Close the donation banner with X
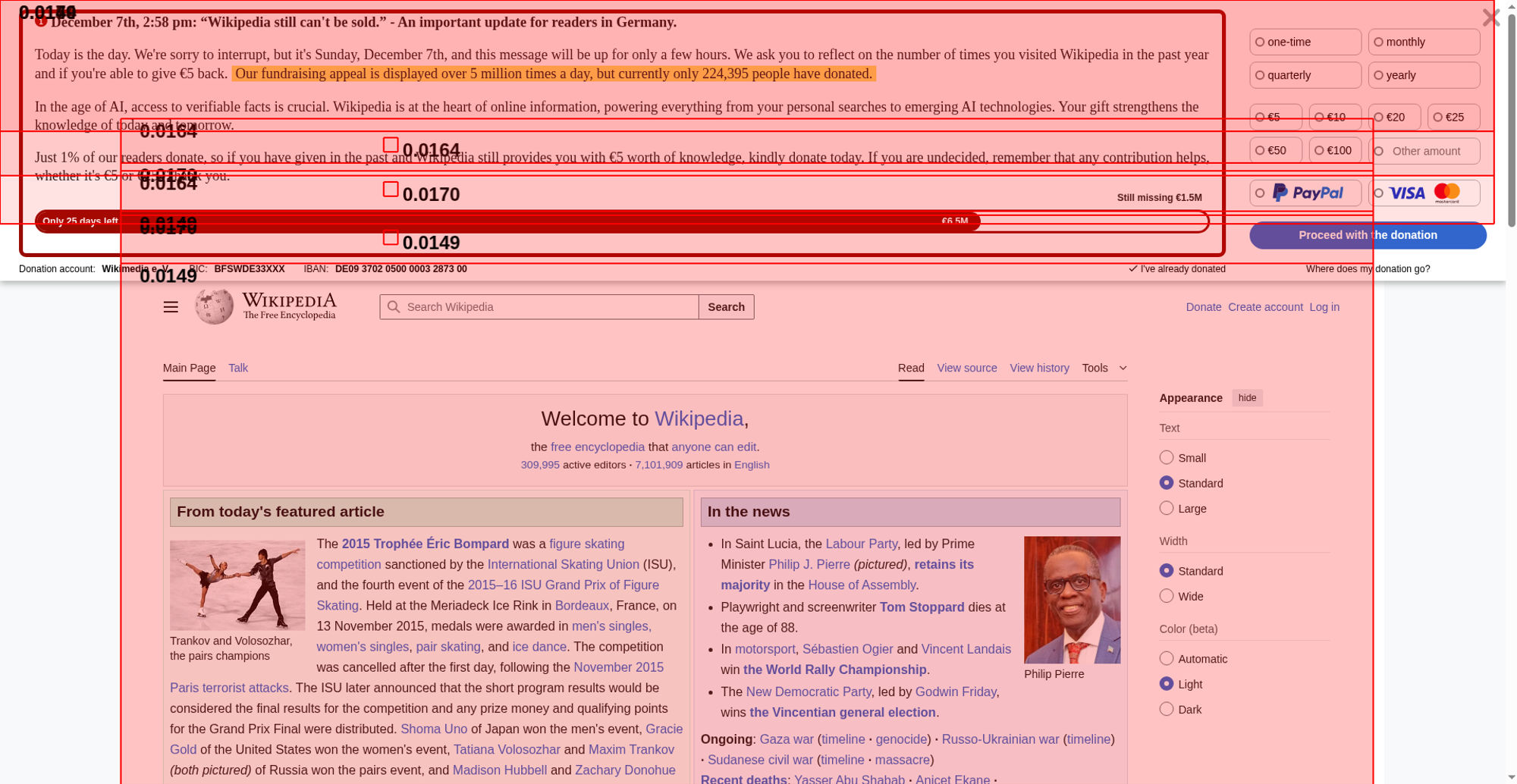 pos(1490,17)
